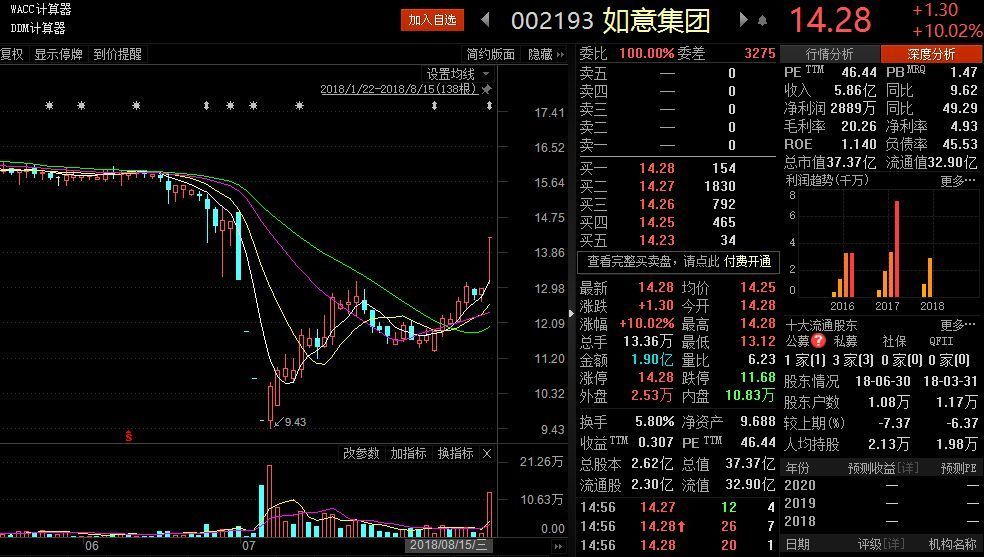Viewport: 984px width, 557px height.
Task: Click the 换指标 button
Action: click(x=454, y=454)
